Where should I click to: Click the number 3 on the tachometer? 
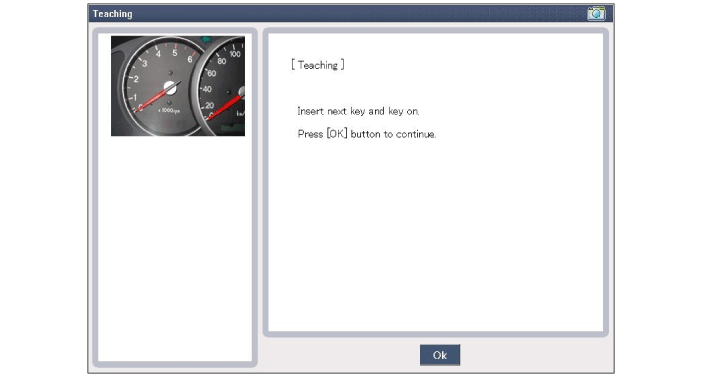pyautogui.click(x=144, y=64)
